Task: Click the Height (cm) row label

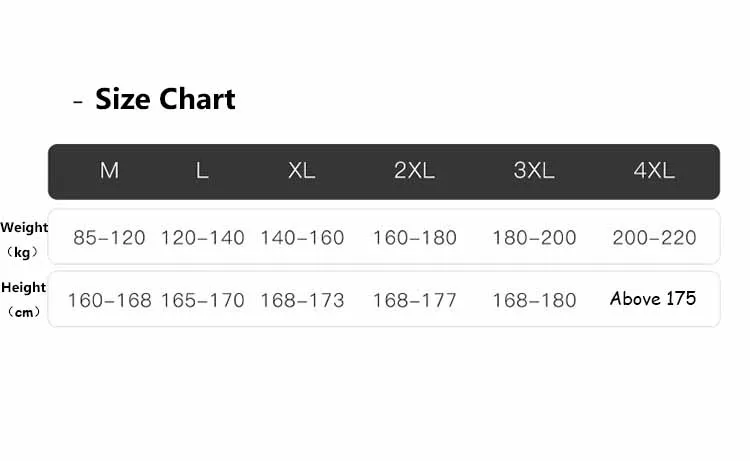Action: click(x=24, y=299)
